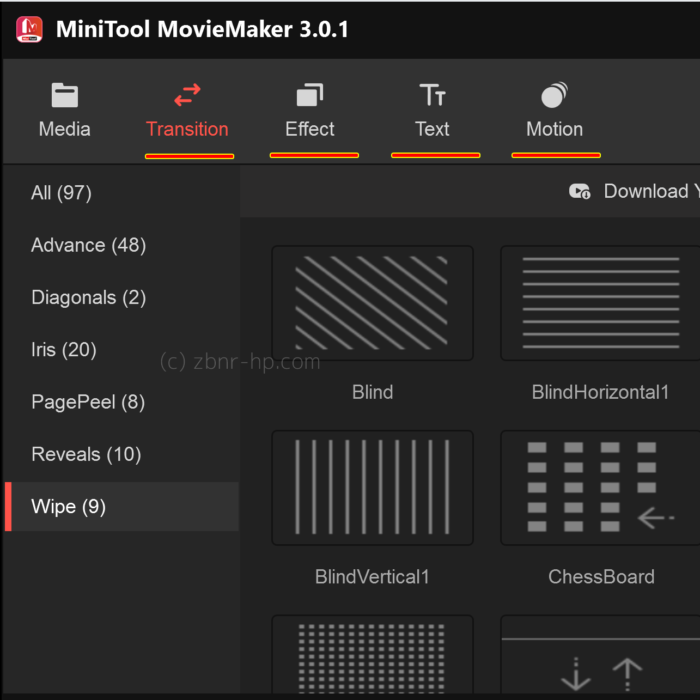
Task: Choose the BlindVertical1 transition thumbnail
Action: [x=372, y=488]
